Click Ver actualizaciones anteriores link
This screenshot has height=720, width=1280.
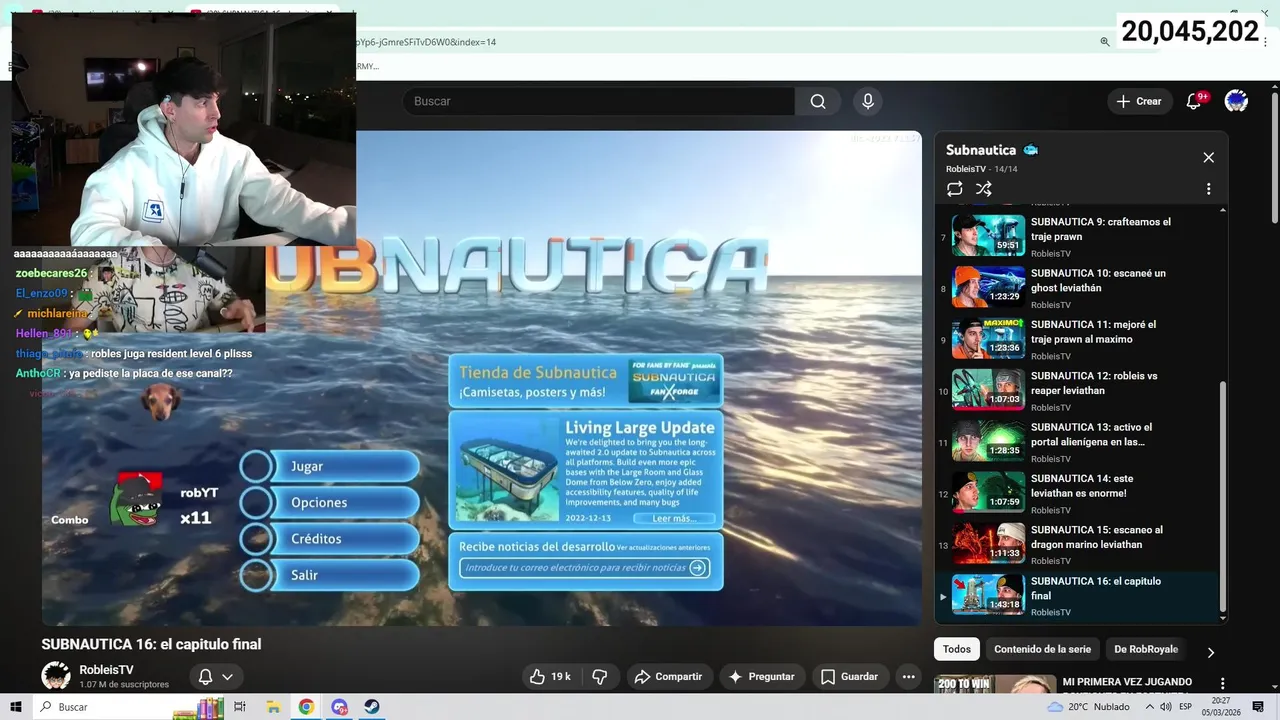click(x=663, y=548)
